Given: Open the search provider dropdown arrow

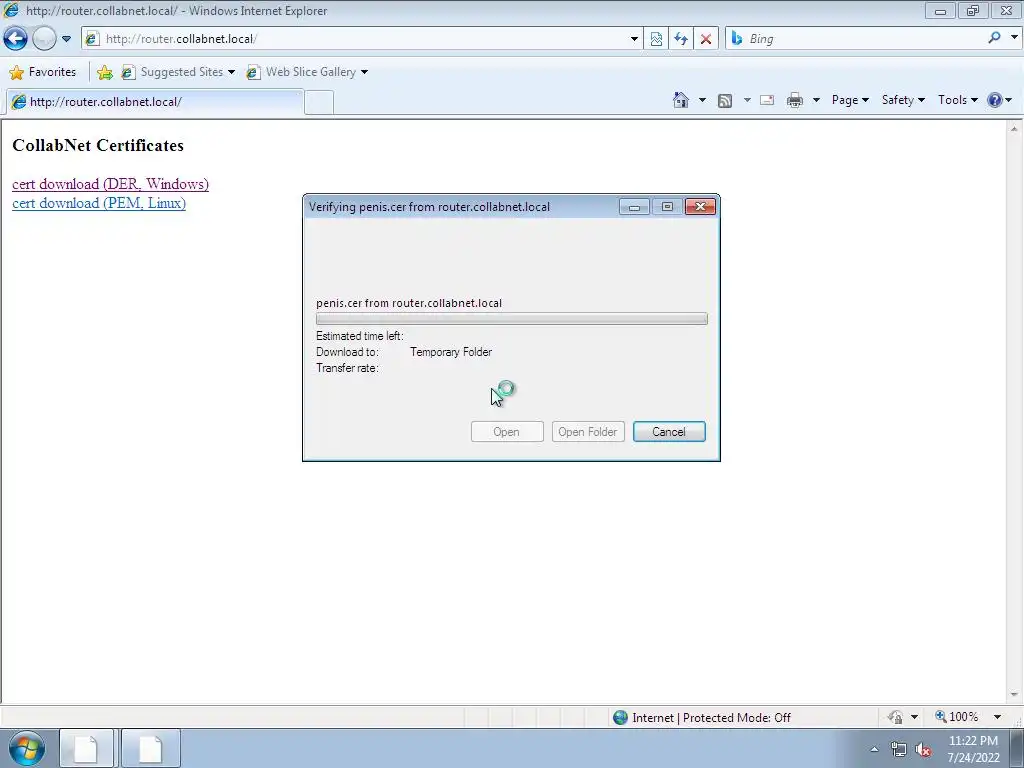Looking at the screenshot, I should click(1014, 38).
